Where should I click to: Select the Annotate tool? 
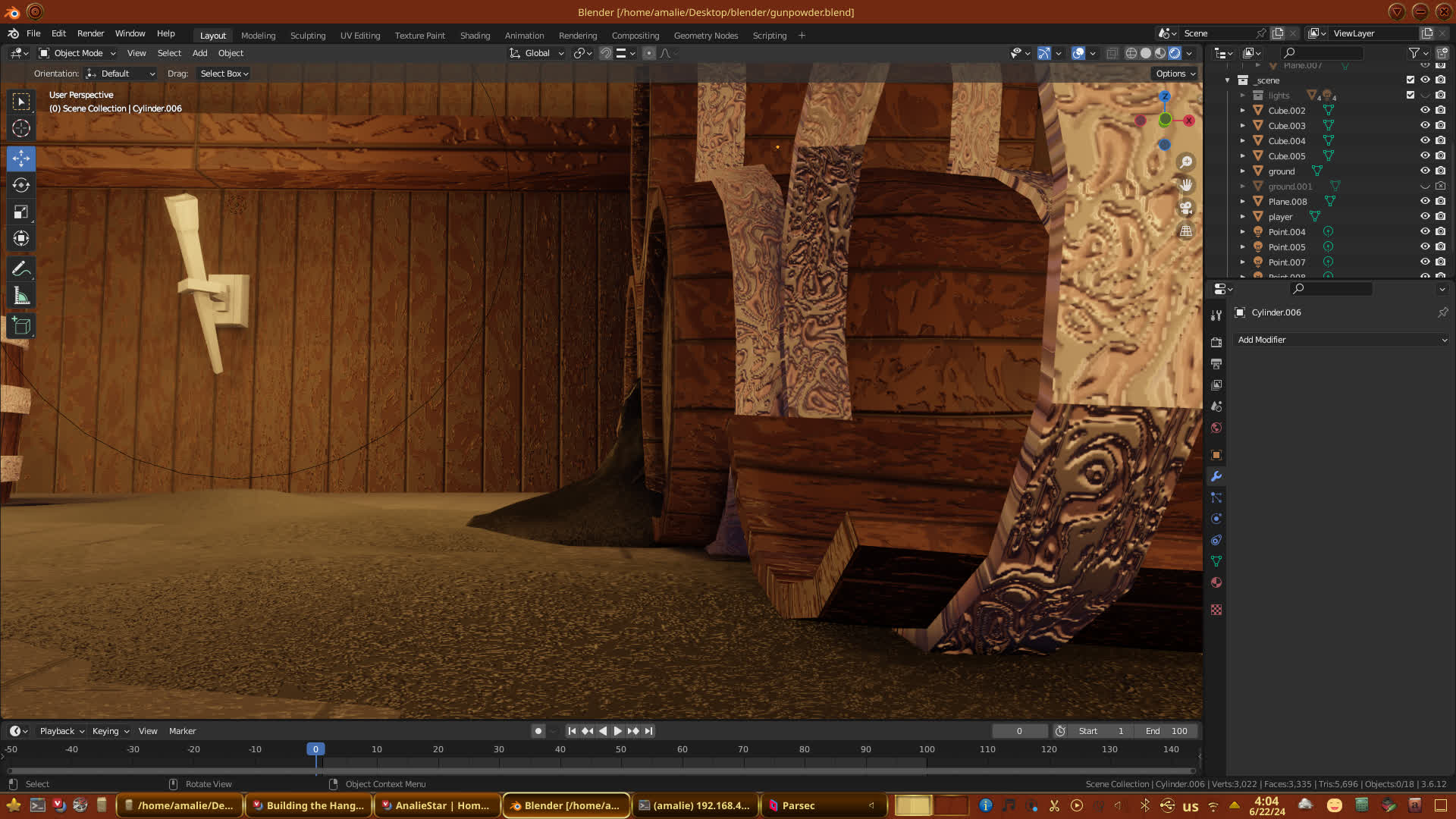(x=21, y=269)
